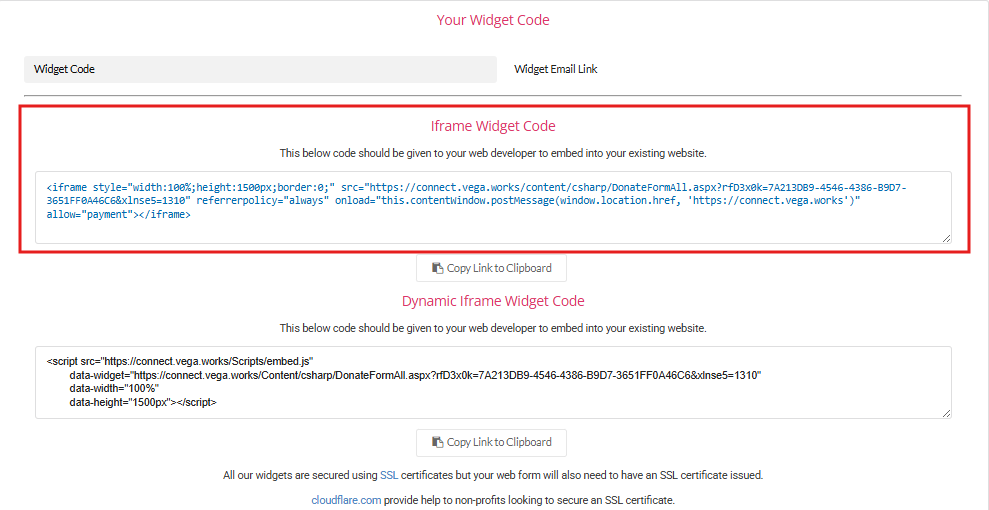Copy the Dynamic Iframe code link to clipboard
Viewport: 989px width, 510px height.
click(491, 443)
